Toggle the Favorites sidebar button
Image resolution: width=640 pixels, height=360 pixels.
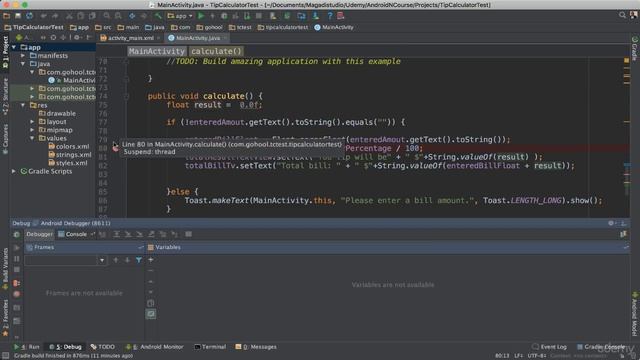click(x=5, y=318)
